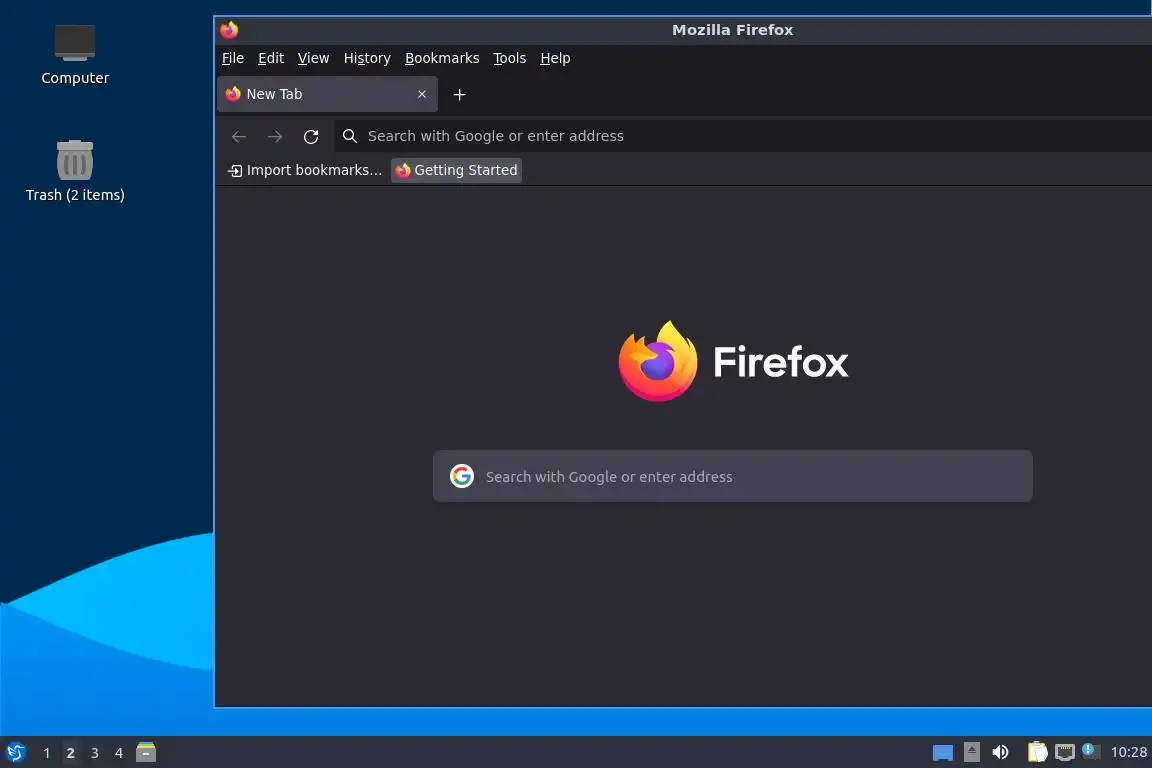The image size is (1152, 768).
Task: Go forward using the forward arrow
Action: click(275, 136)
